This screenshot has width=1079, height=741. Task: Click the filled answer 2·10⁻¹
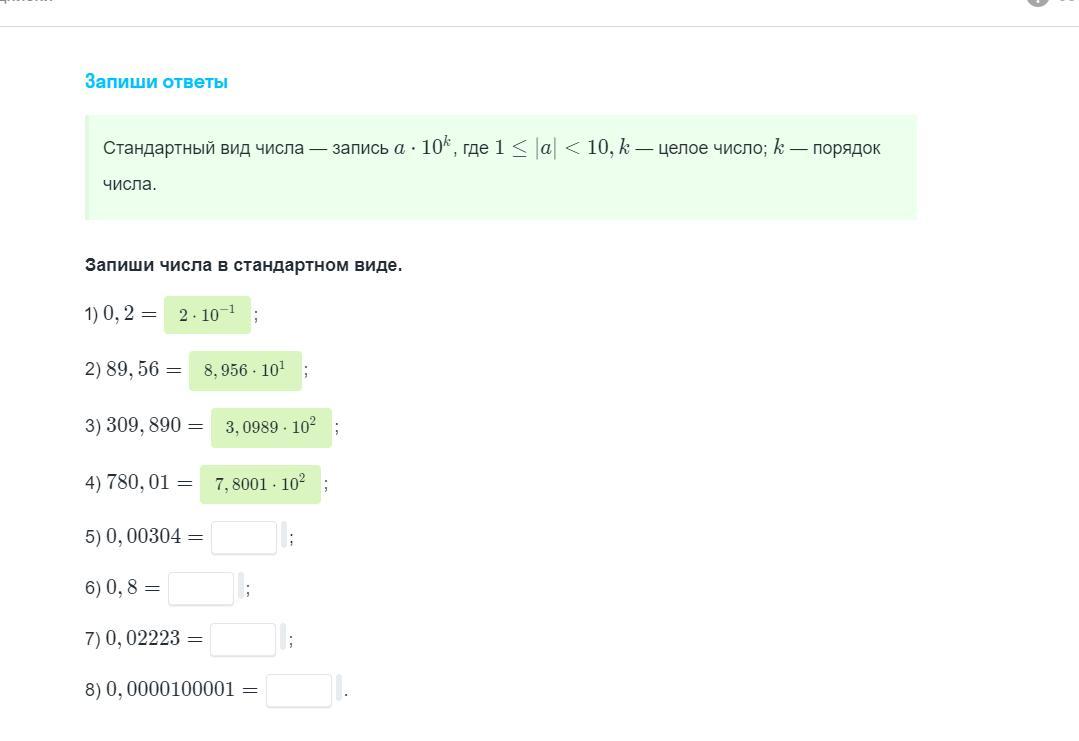207,315
